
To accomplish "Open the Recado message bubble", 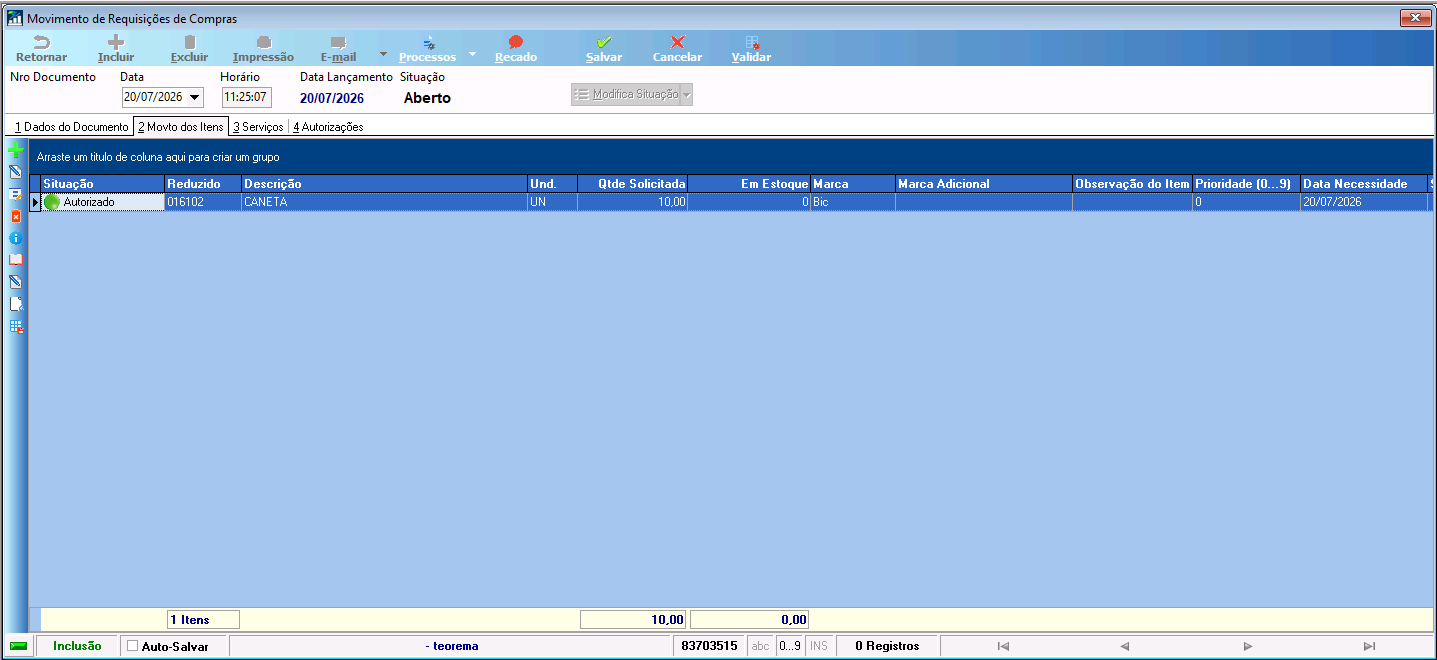I will point(516,42).
